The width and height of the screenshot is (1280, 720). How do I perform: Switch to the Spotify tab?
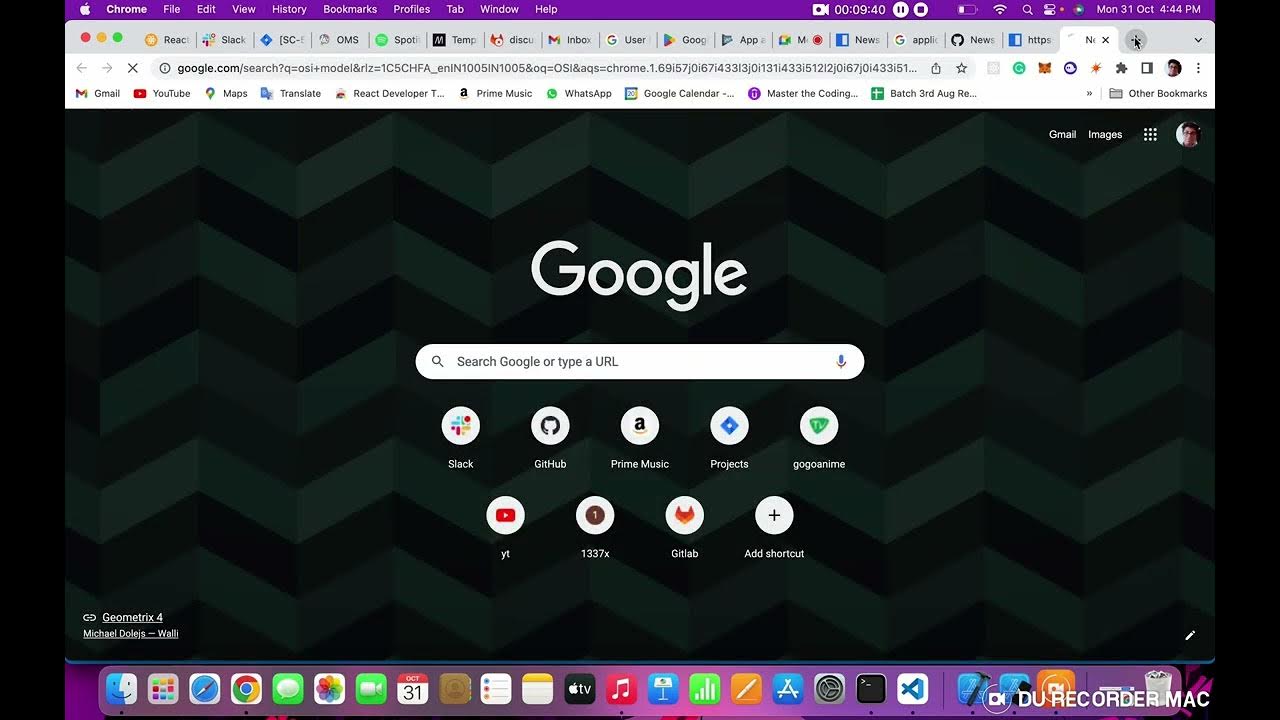point(397,40)
